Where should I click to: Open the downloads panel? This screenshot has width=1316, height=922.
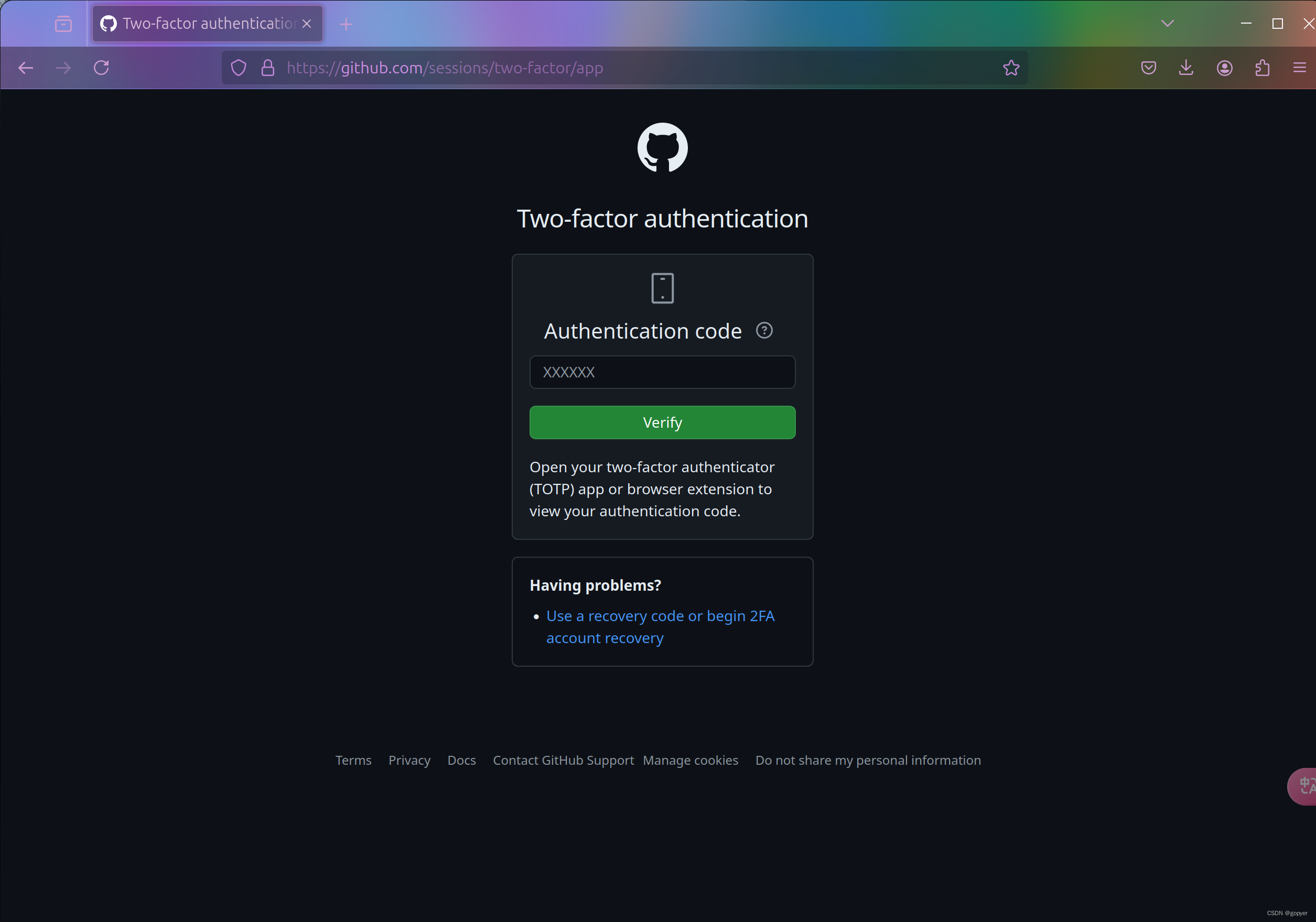point(1186,68)
